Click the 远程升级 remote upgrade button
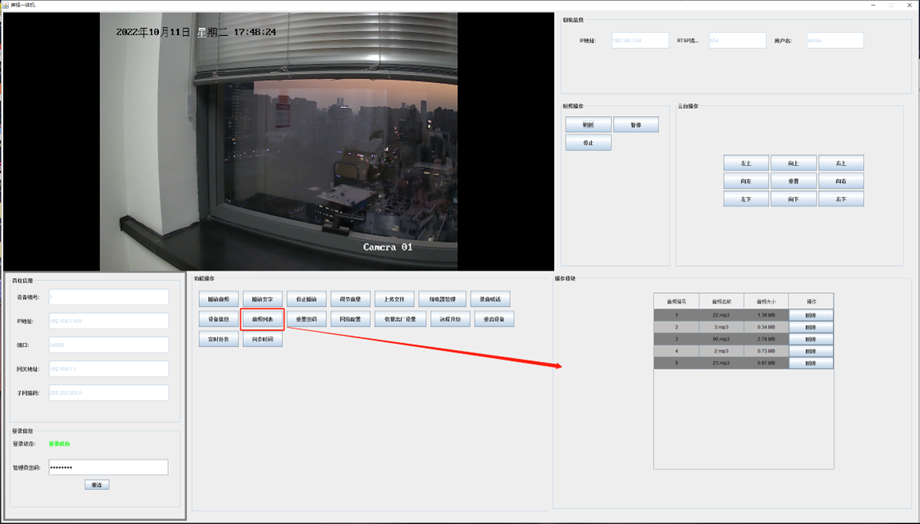This screenshot has height=524, width=920. click(451, 319)
